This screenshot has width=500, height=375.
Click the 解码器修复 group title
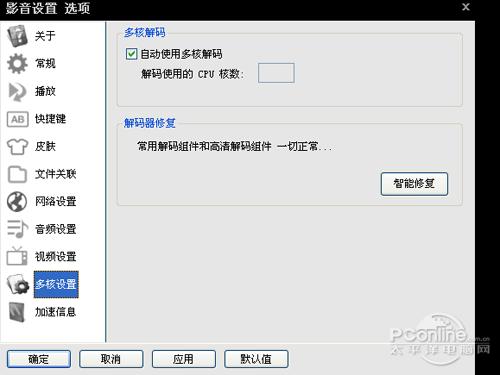point(150,123)
